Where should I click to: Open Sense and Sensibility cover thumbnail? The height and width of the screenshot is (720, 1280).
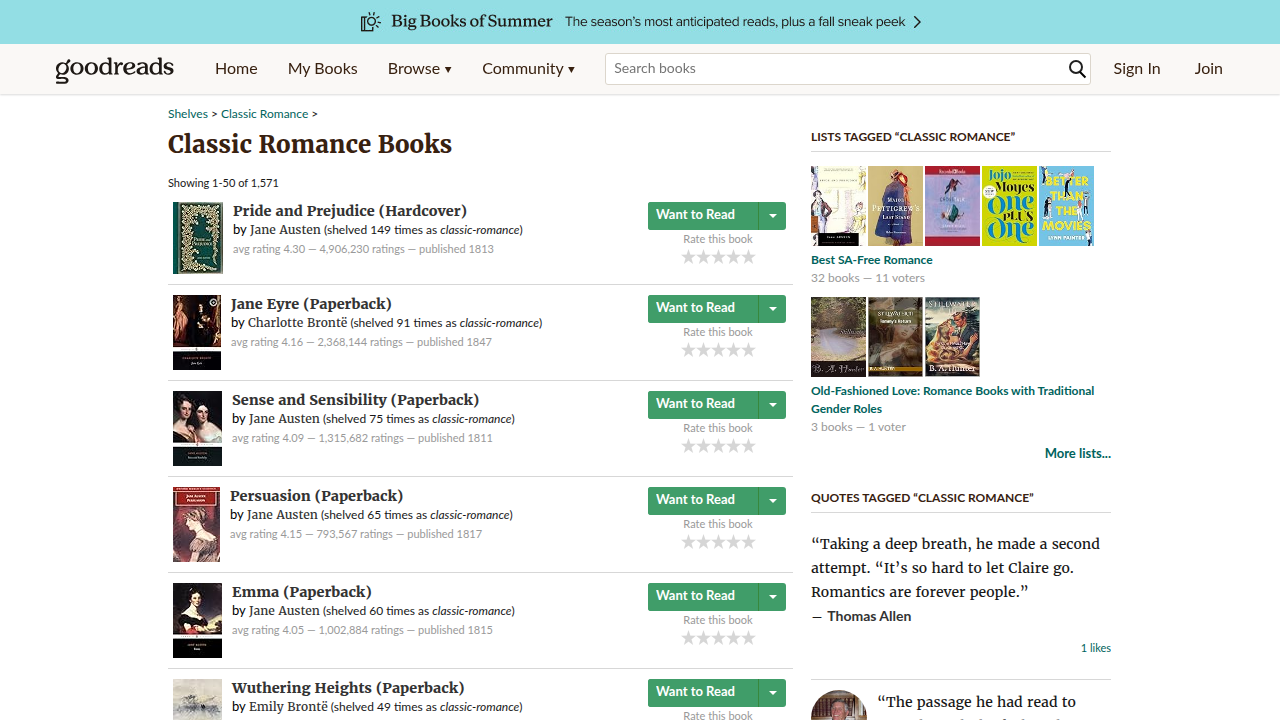click(x=197, y=428)
